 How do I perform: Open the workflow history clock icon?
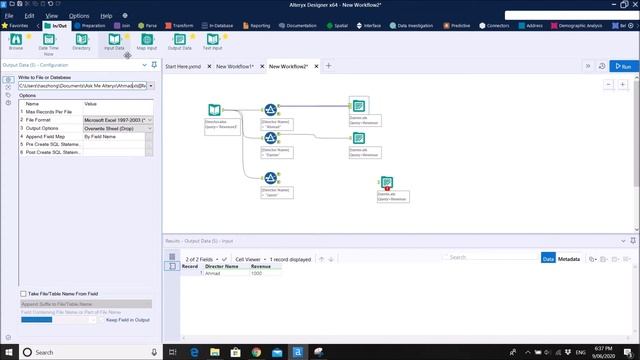coord(602,66)
